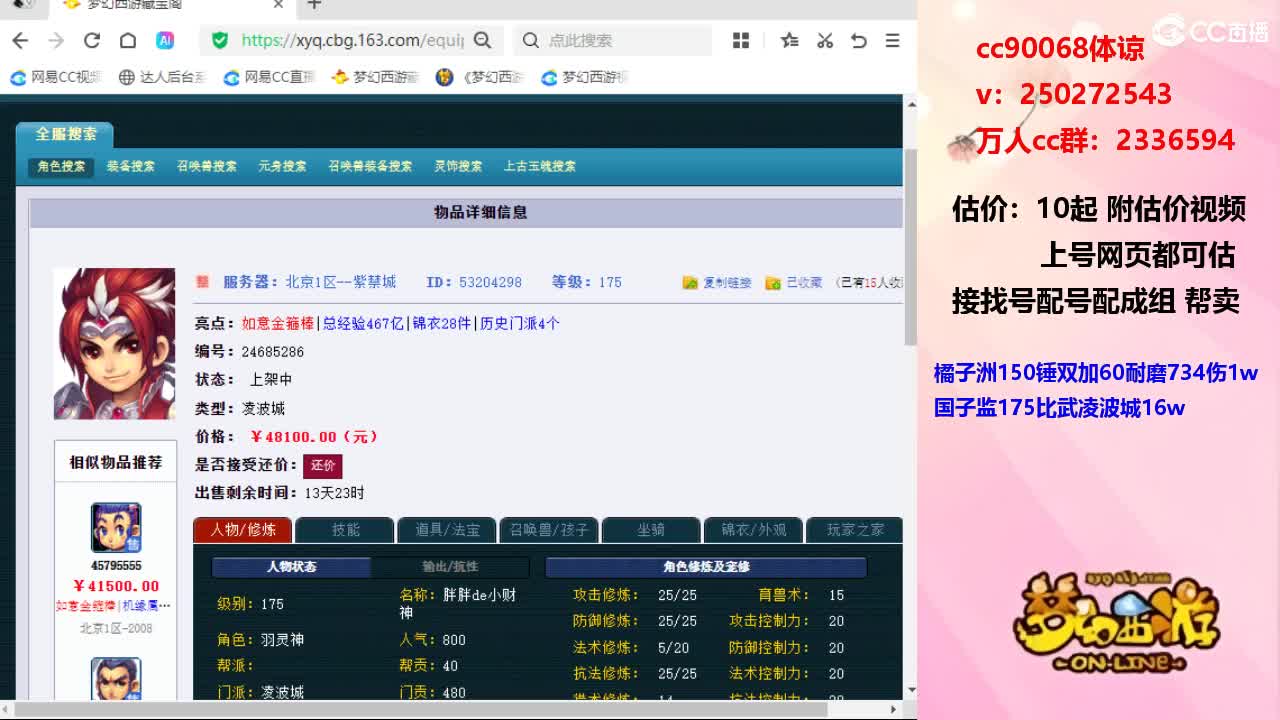
Task: Open the AI assistant icon in toolbar
Action: click(165, 40)
